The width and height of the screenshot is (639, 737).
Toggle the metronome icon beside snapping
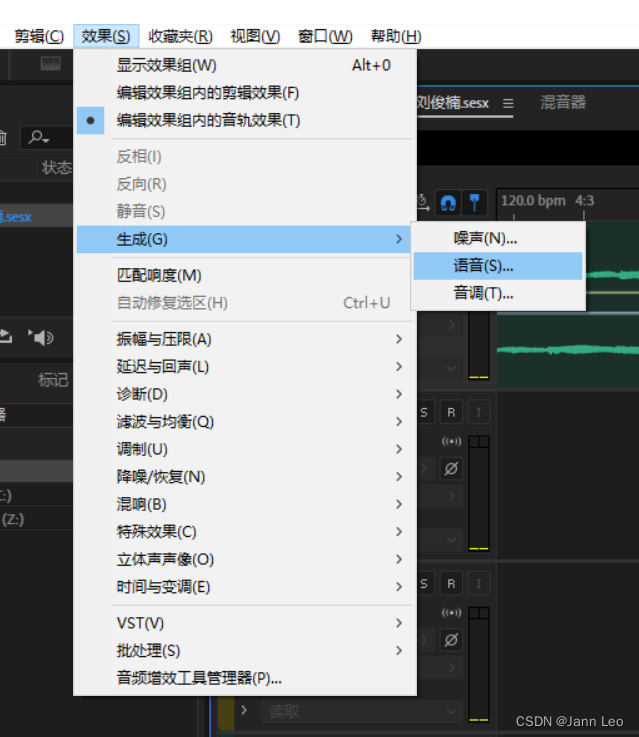[x=422, y=202]
